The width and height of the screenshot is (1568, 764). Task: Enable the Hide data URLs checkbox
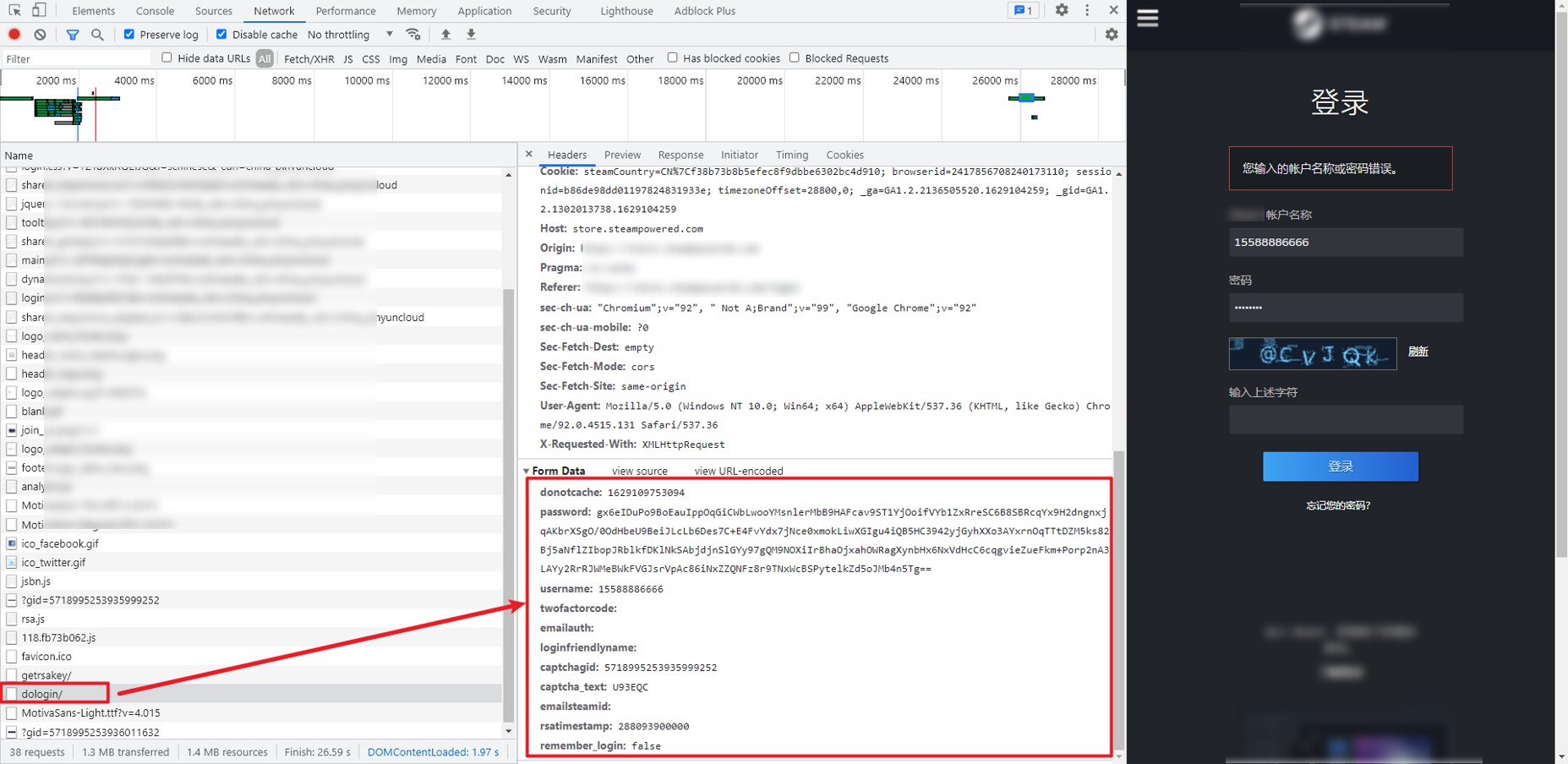pyautogui.click(x=167, y=57)
